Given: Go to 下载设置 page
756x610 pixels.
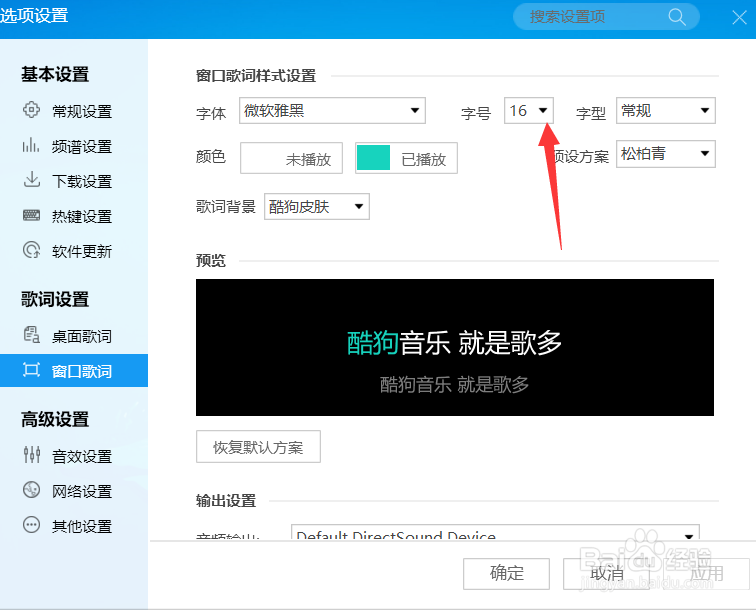Looking at the screenshot, I should [x=74, y=181].
